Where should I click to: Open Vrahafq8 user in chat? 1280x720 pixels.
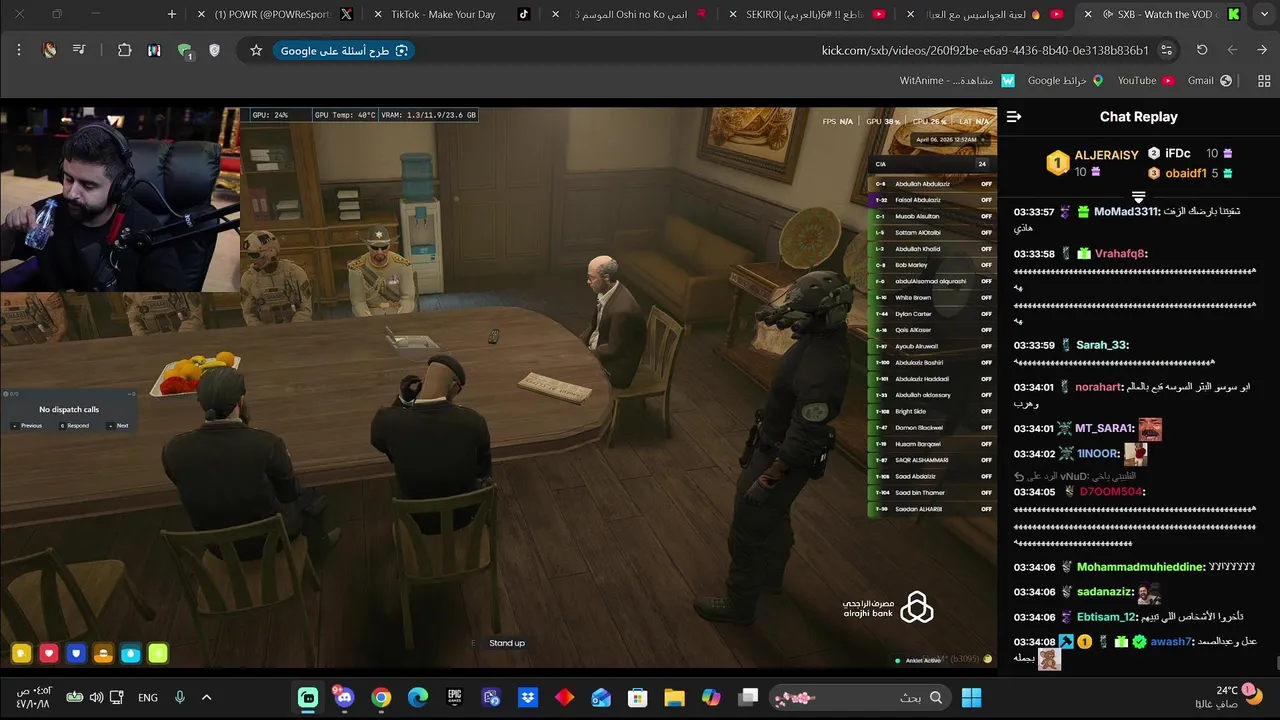[1121, 254]
